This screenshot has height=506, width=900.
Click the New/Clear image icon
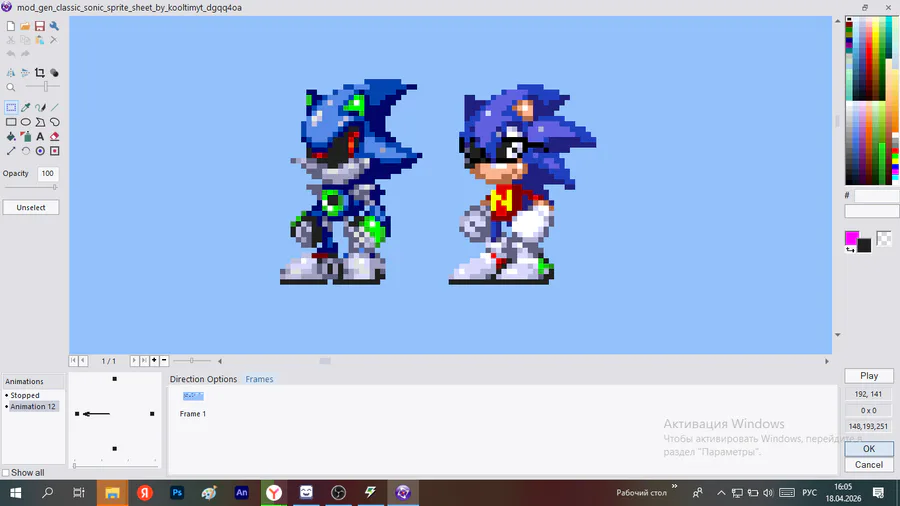coord(11,26)
